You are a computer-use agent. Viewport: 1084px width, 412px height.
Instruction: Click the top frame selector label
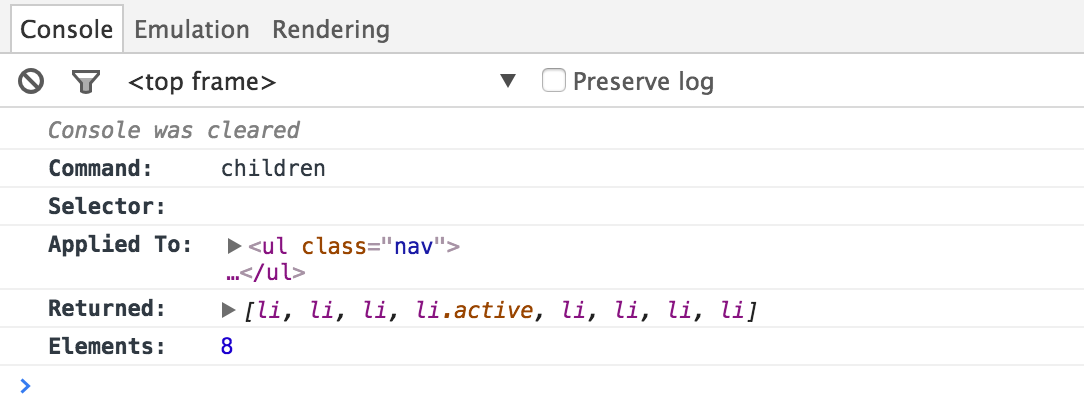[202, 81]
